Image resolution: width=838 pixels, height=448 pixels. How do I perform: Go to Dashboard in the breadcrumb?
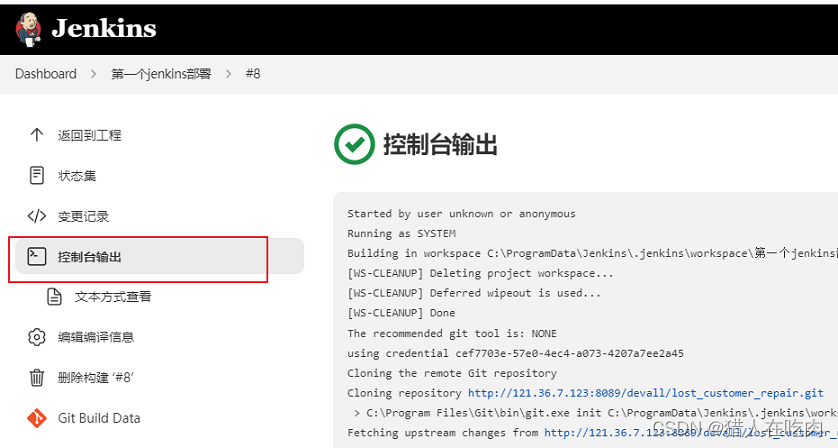click(46, 74)
